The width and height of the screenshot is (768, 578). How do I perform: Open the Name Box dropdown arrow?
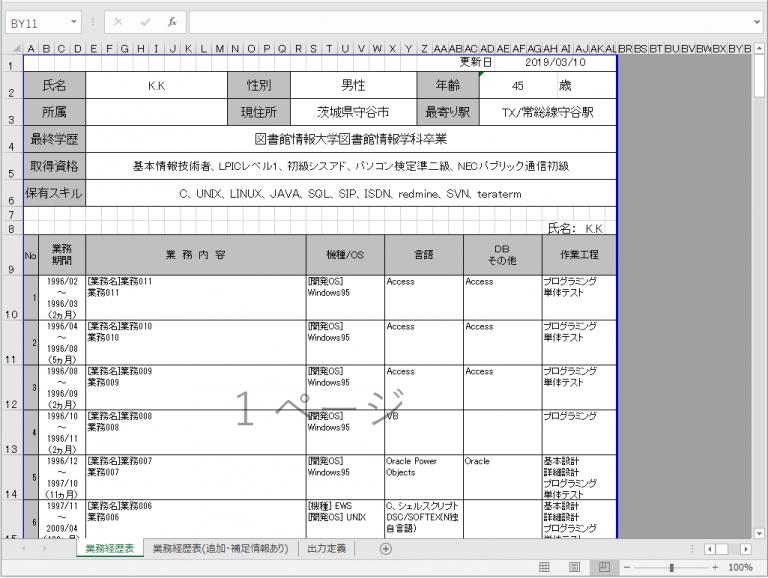tap(75, 22)
